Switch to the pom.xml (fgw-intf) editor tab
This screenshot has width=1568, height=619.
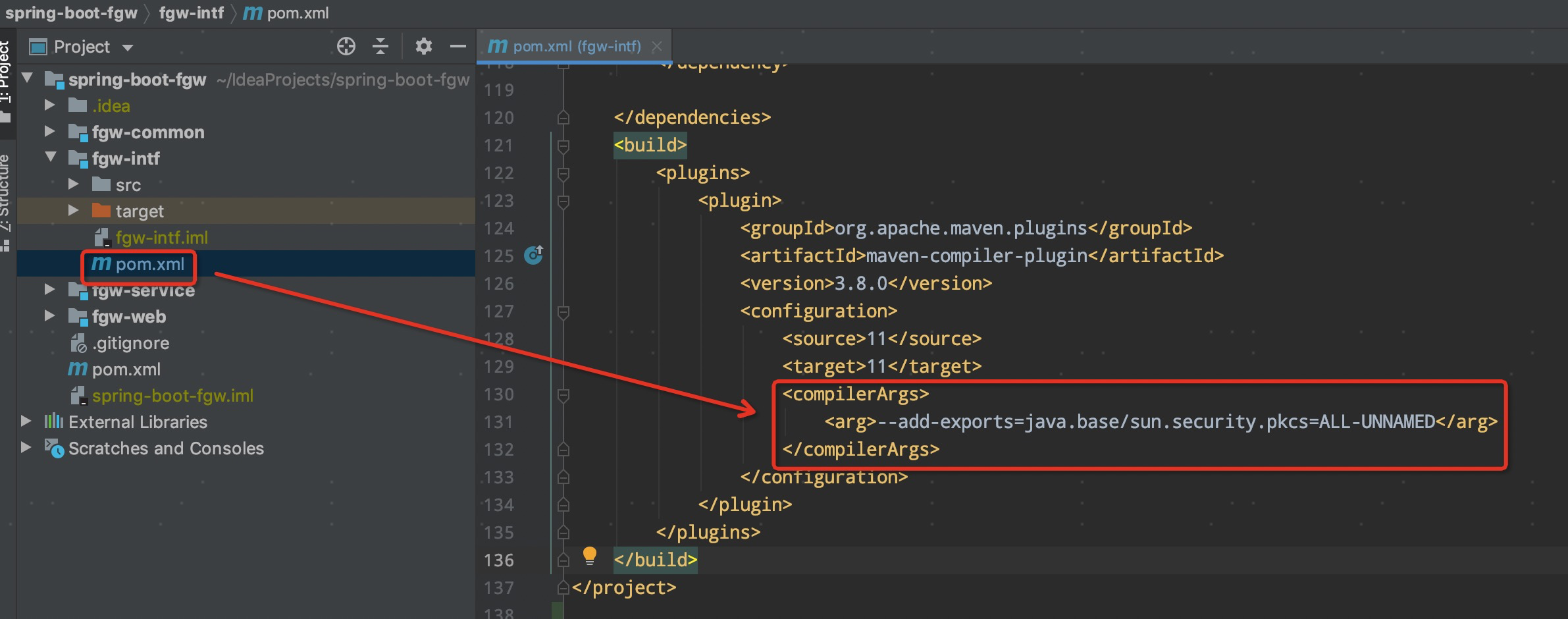coord(577,45)
